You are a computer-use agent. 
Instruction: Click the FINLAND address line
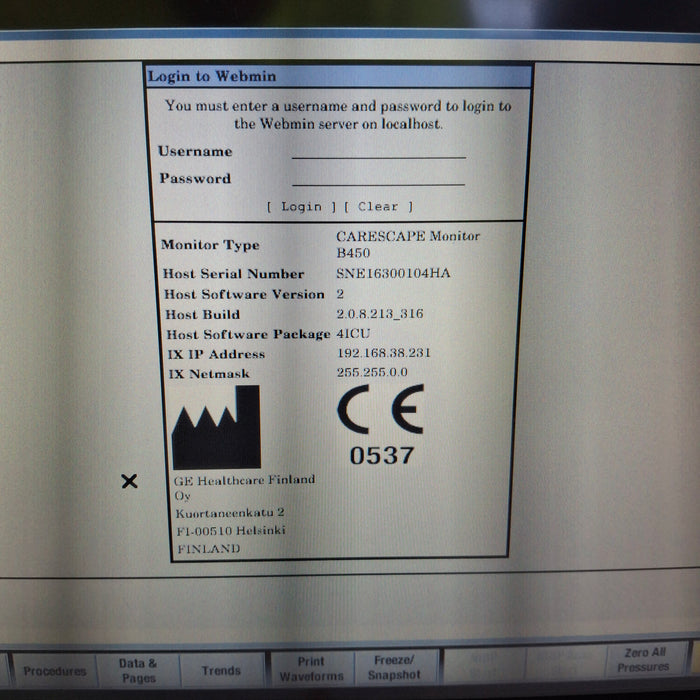coord(208,549)
